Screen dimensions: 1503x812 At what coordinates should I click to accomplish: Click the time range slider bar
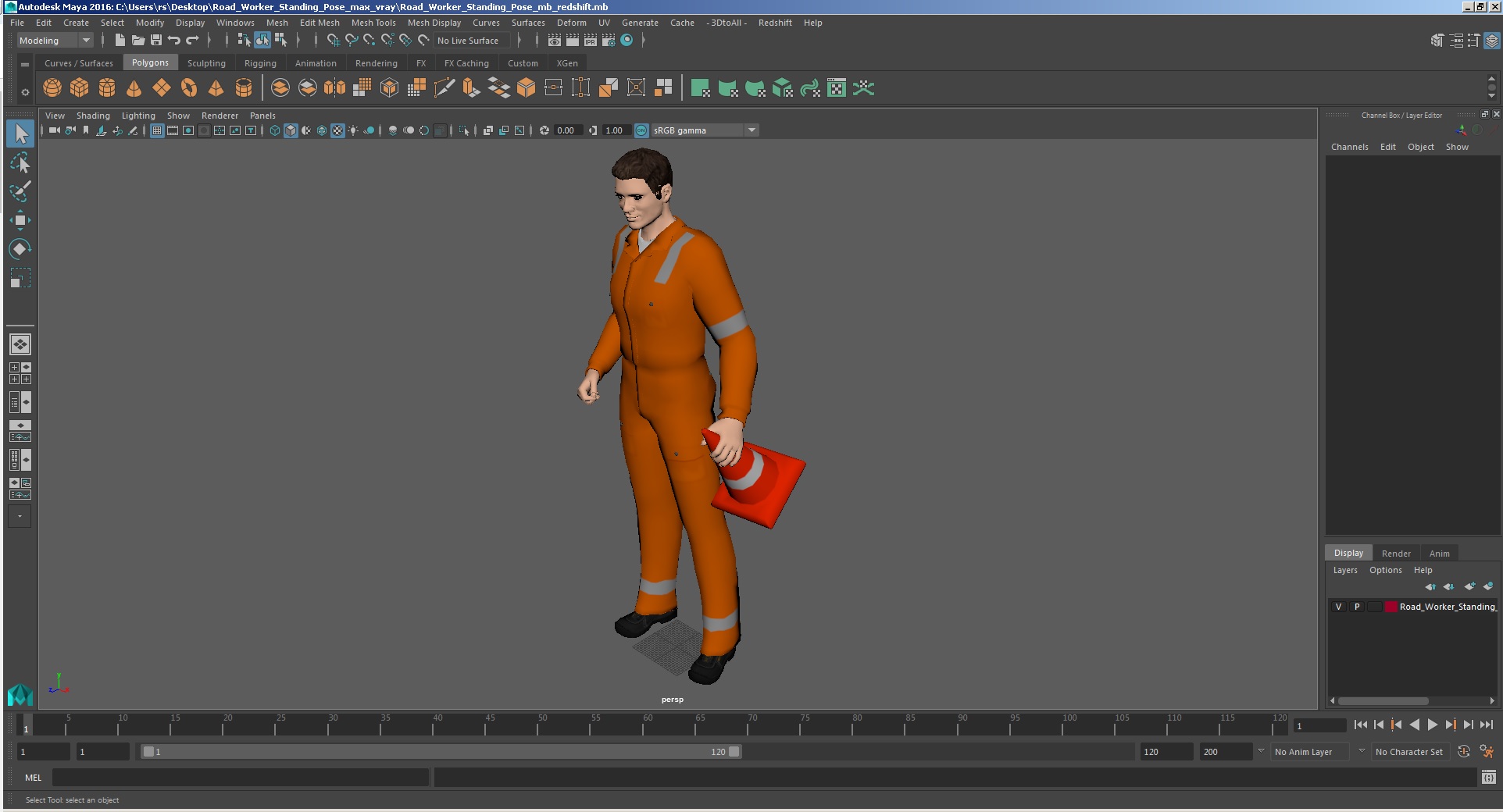click(441, 752)
